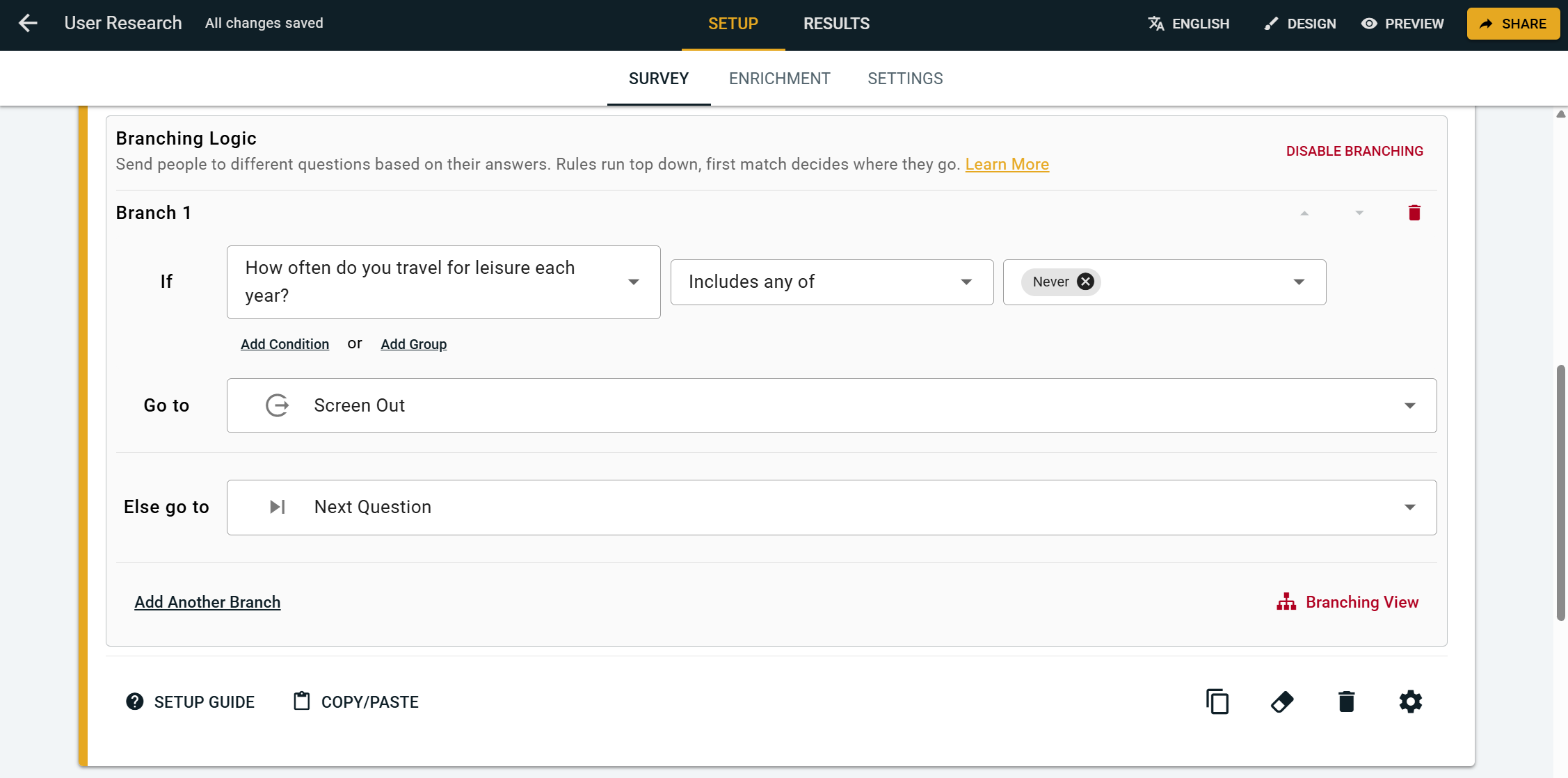Click the back arrow icon

pos(28,23)
